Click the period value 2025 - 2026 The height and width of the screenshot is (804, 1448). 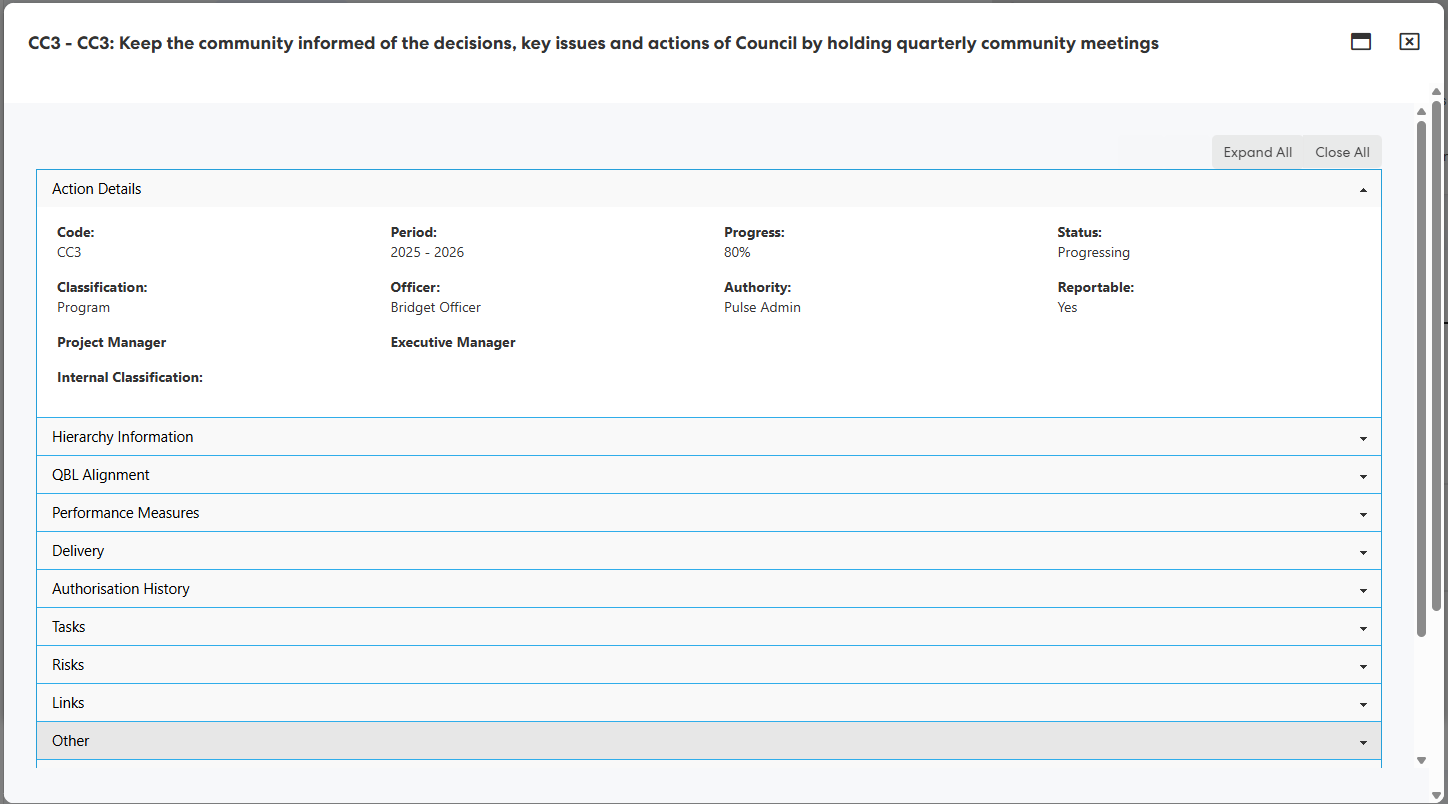pyautogui.click(x=427, y=252)
